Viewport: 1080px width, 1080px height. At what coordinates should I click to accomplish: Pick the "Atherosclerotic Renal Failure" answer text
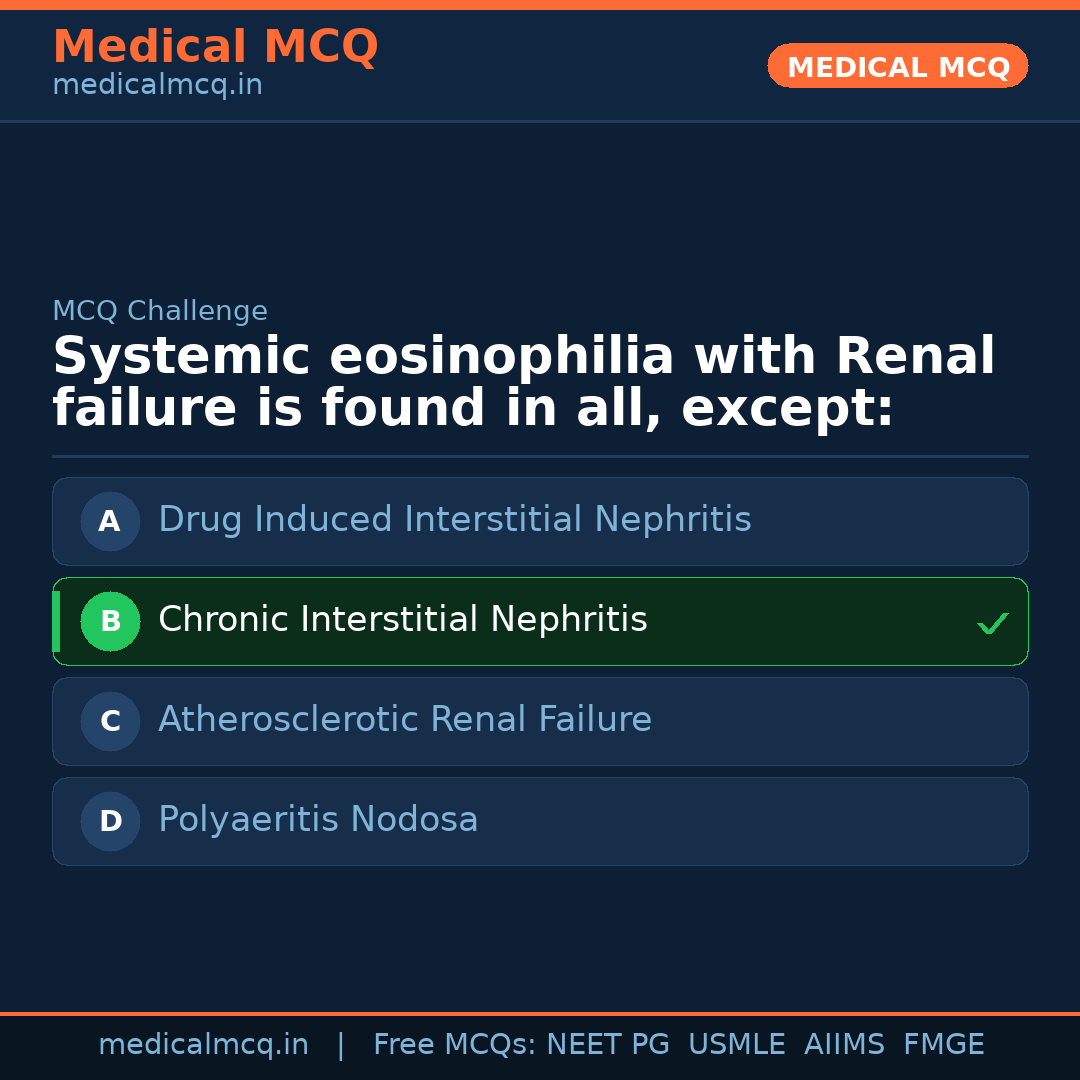tap(404, 720)
